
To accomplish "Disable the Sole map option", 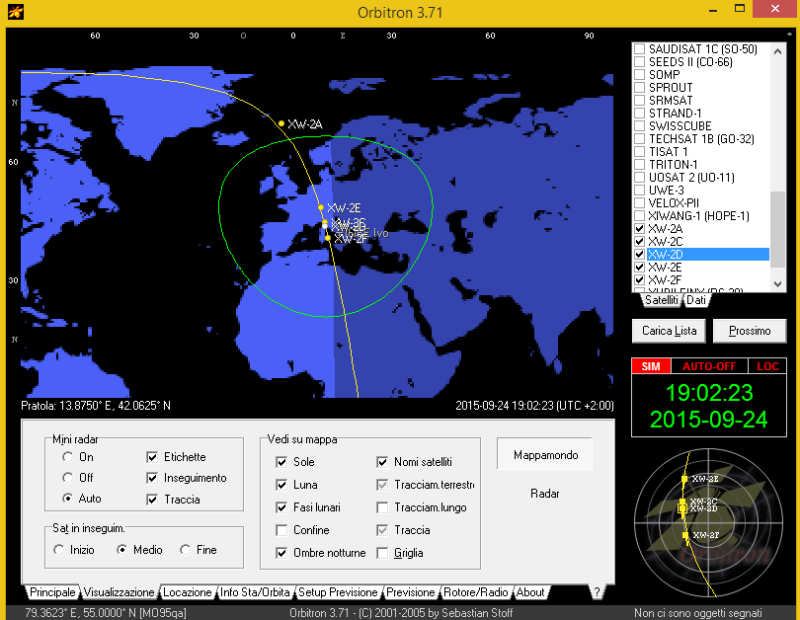I will point(281,462).
